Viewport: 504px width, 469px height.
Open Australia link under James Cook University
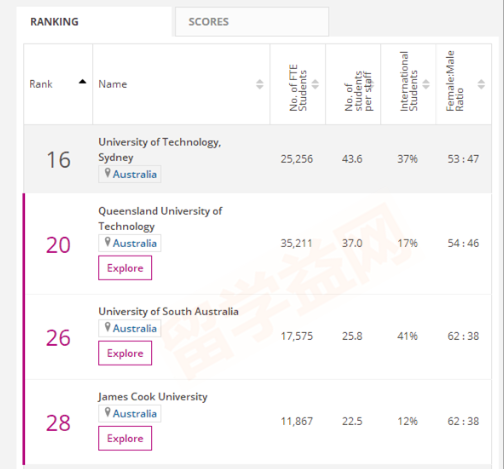tap(135, 414)
